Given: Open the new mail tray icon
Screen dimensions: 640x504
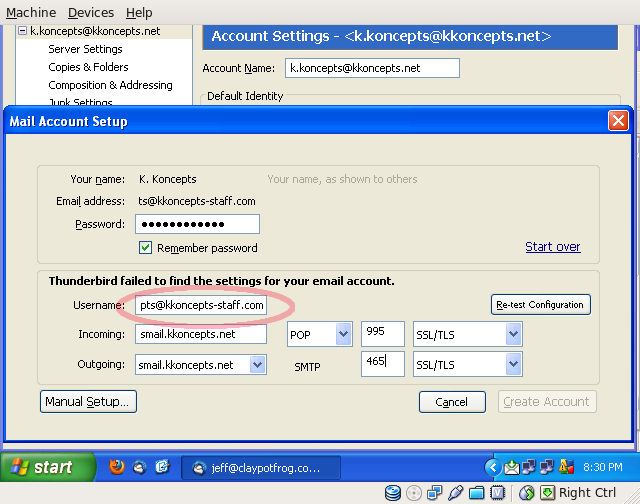Looking at the screenshot, I should pos(511,467).
